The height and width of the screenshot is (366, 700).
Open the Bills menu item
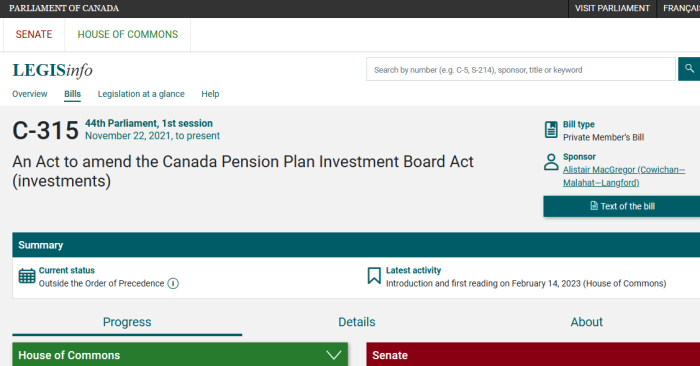(72, 94)
